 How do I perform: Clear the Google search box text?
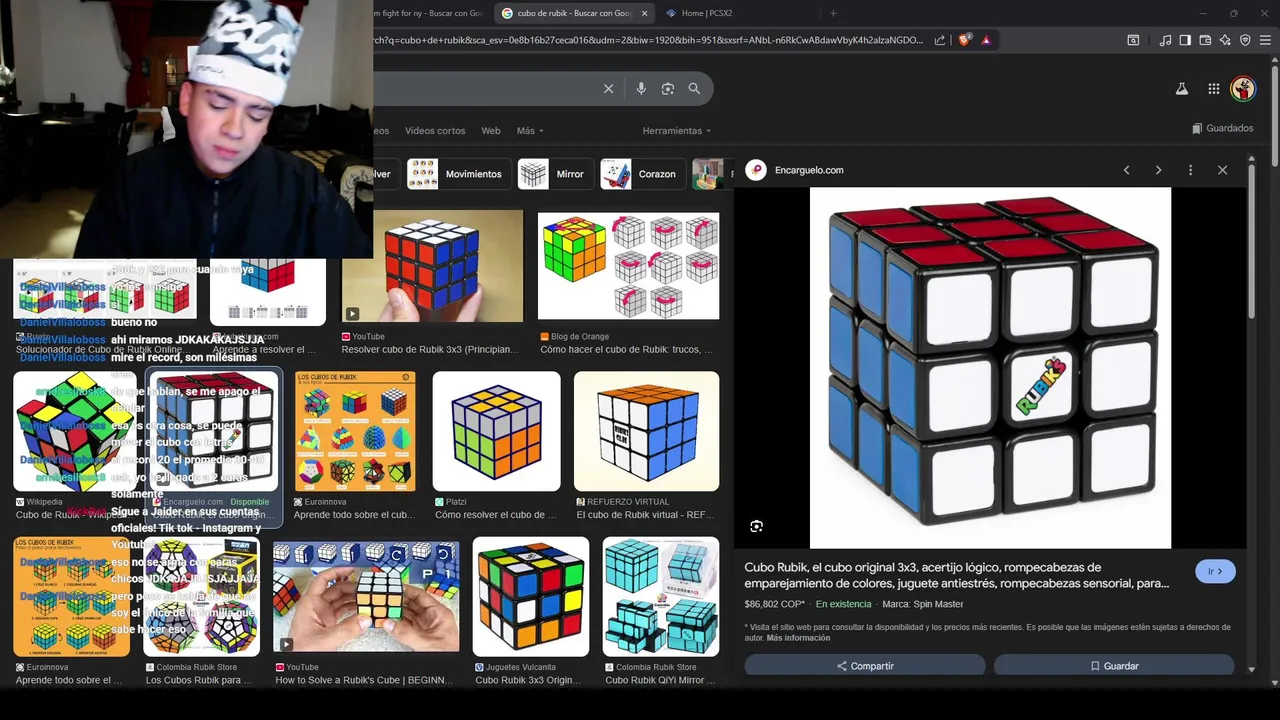click(608, 89)
